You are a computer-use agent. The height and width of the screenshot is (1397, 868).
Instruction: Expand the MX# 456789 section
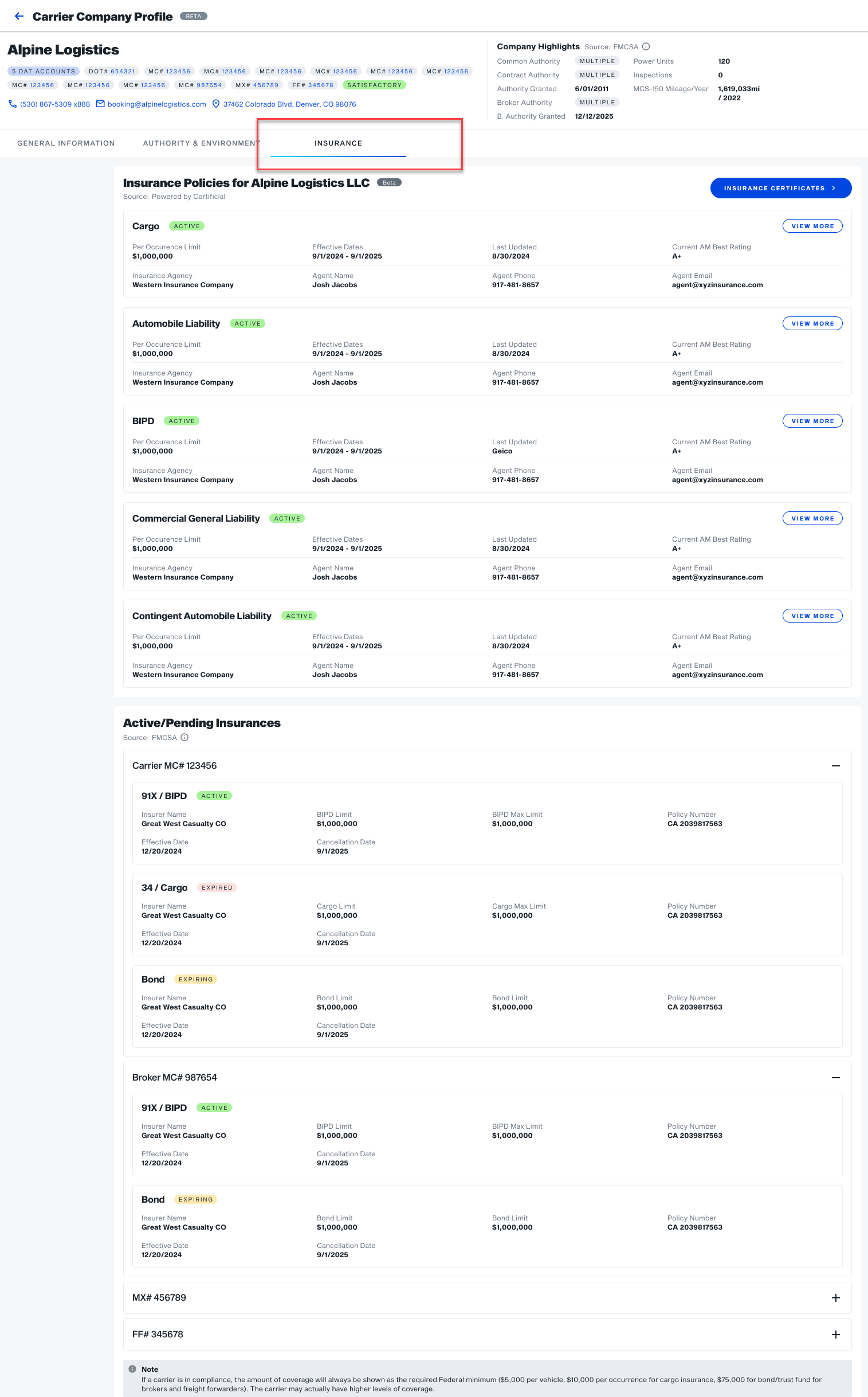835,1298
